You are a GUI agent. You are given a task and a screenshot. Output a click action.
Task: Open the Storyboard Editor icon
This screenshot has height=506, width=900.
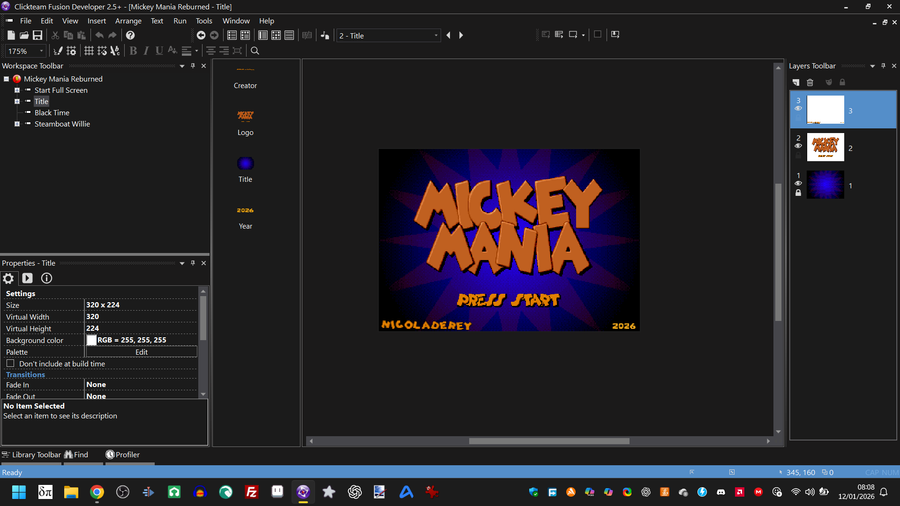(x=232, y=36)
